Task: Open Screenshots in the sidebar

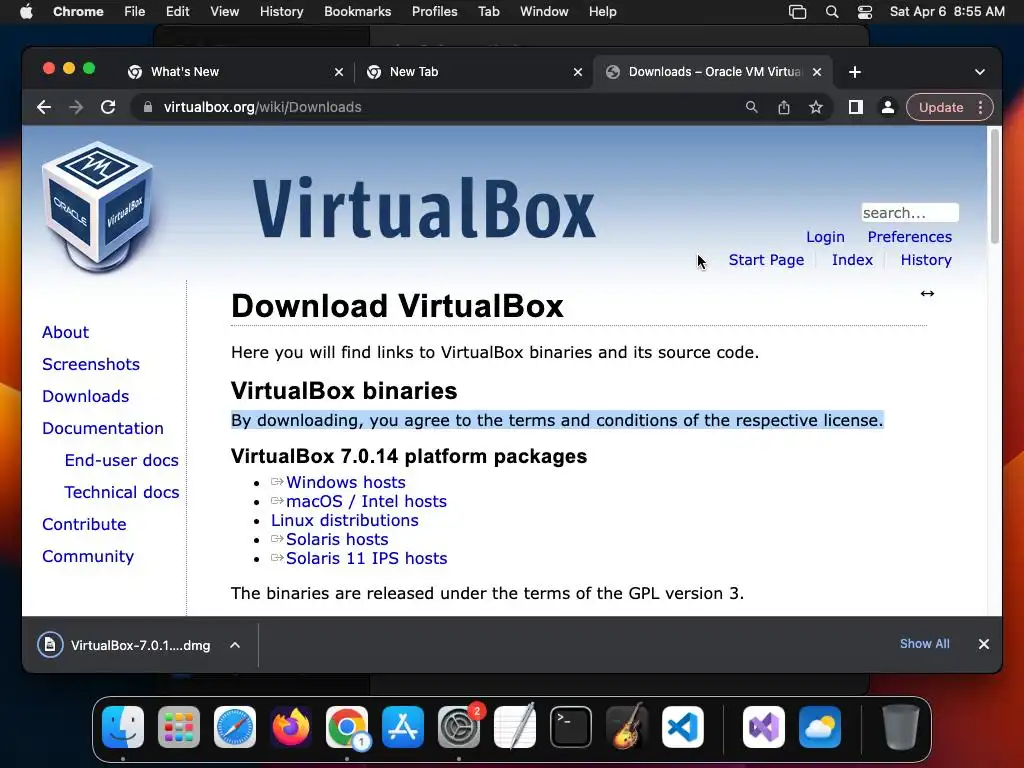Action: tap(91, 364)
